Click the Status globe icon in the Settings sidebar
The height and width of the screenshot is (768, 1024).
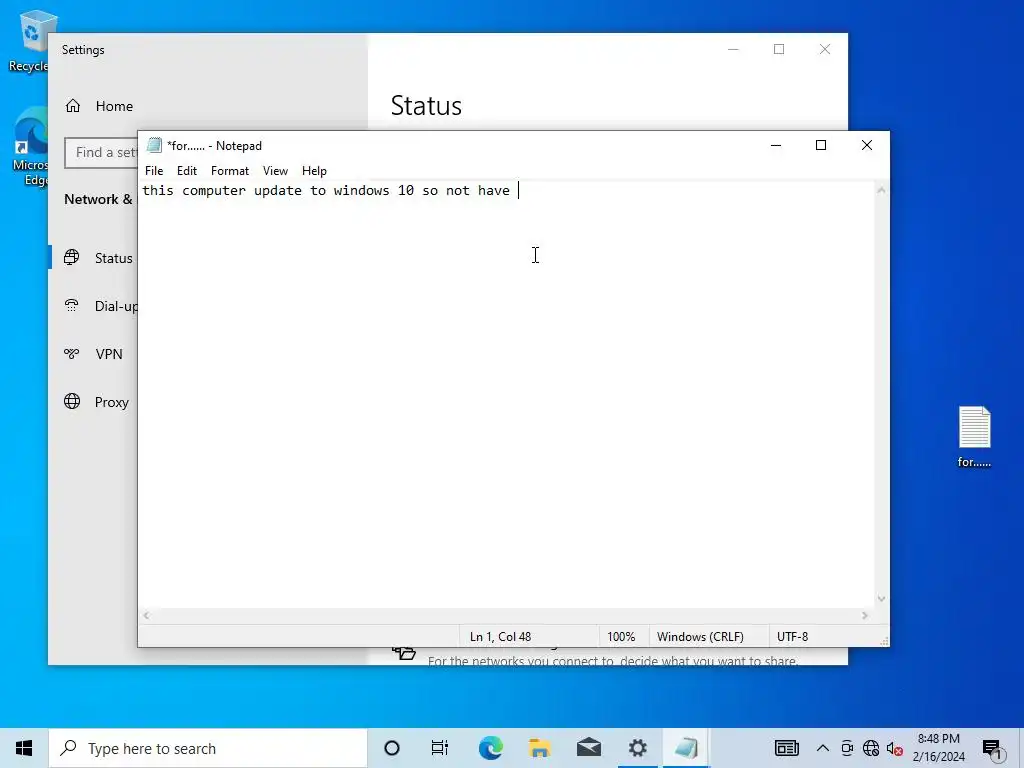coord(72,257)
